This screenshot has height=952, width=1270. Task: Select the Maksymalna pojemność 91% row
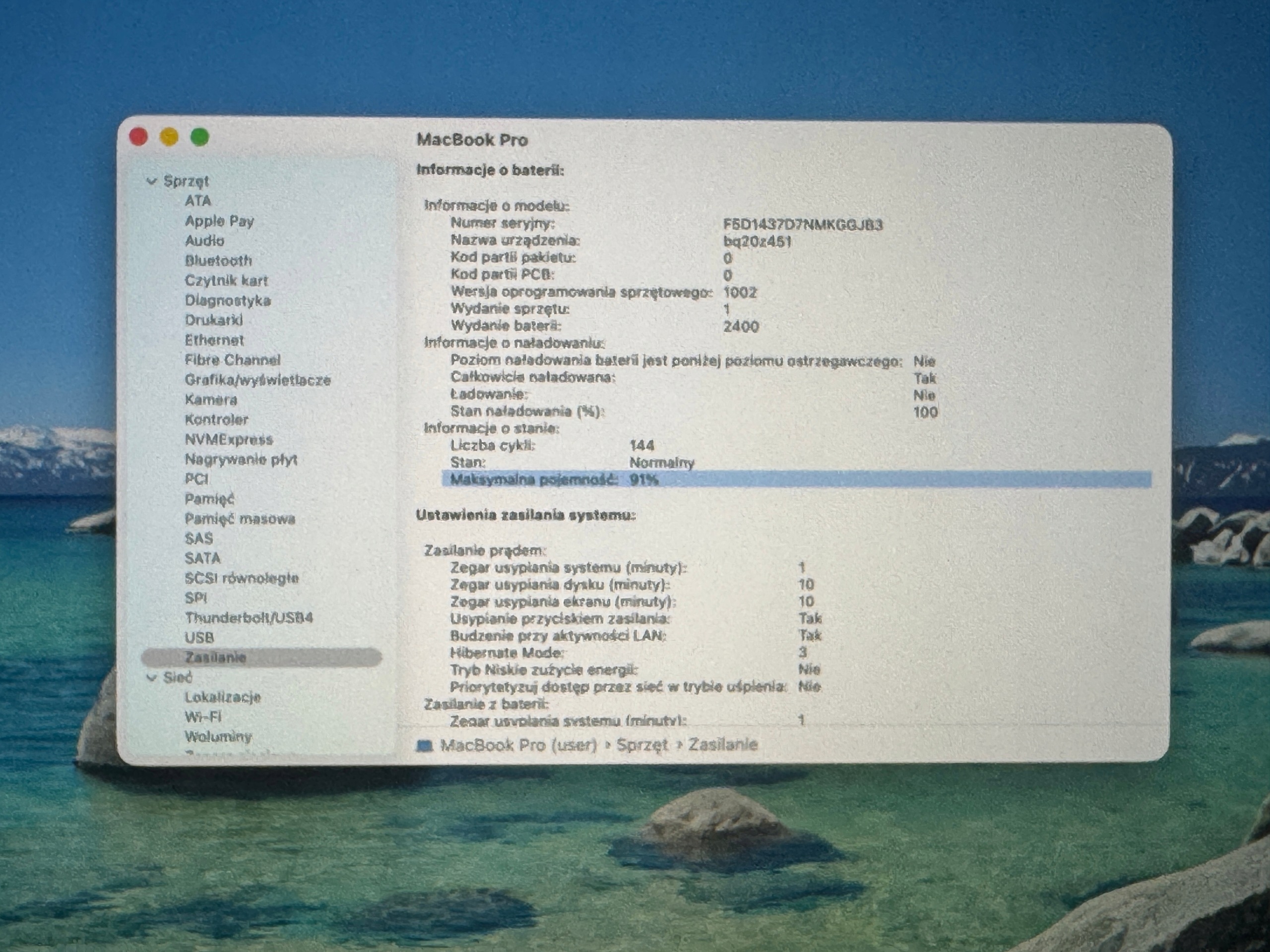(x=796, y=480)
